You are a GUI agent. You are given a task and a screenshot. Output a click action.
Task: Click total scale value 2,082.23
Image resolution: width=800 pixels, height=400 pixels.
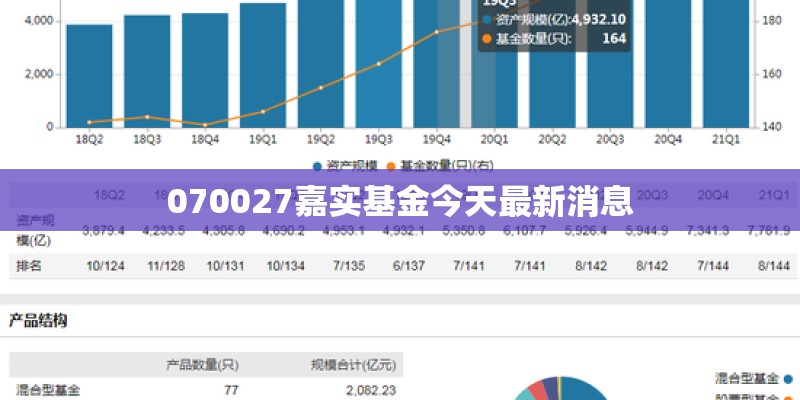click(x=371, y=390)
